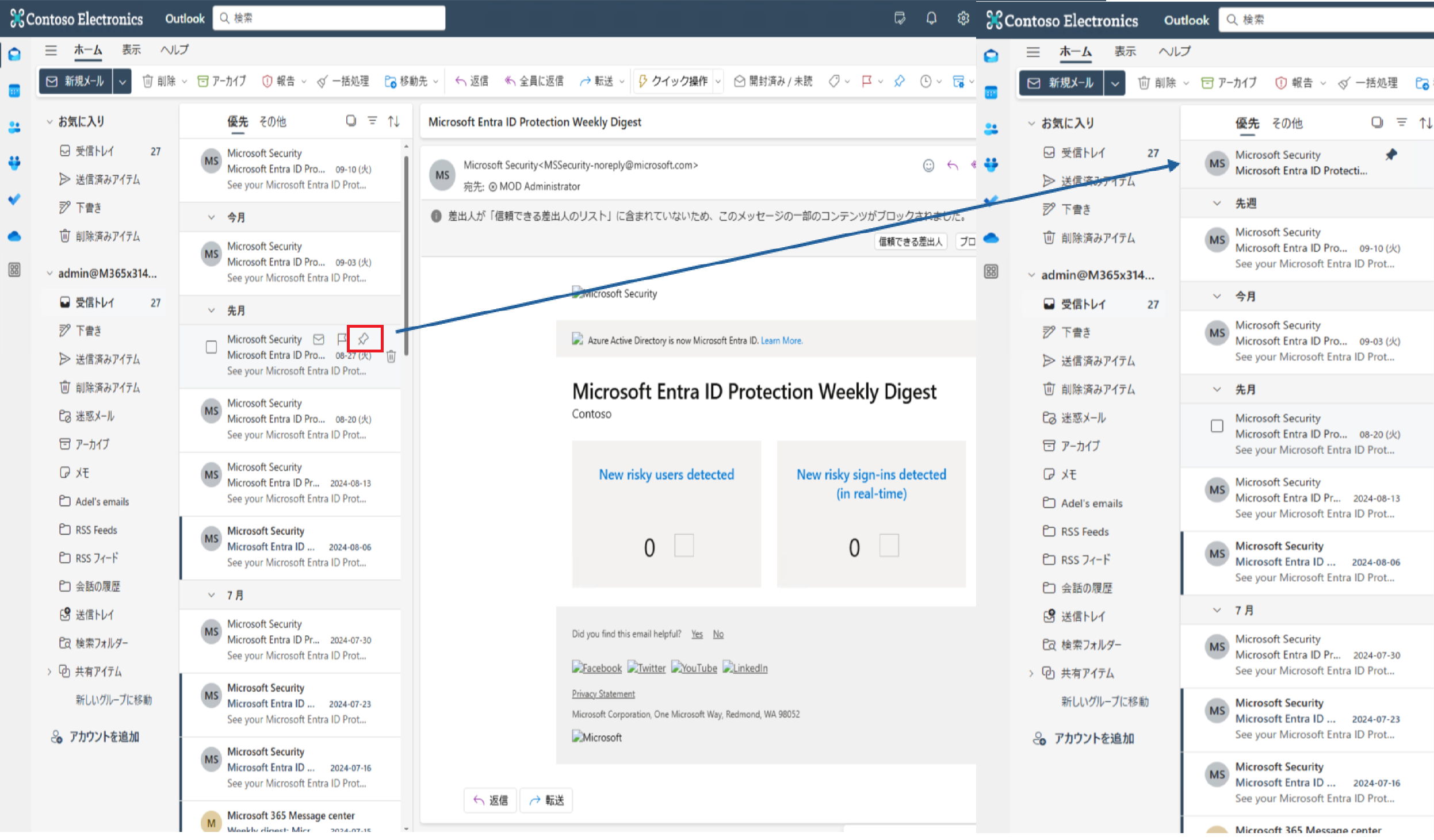This screenshot has width=1434, height=840.
Task: Click notification bell in left window header
Action: (931, 18)
